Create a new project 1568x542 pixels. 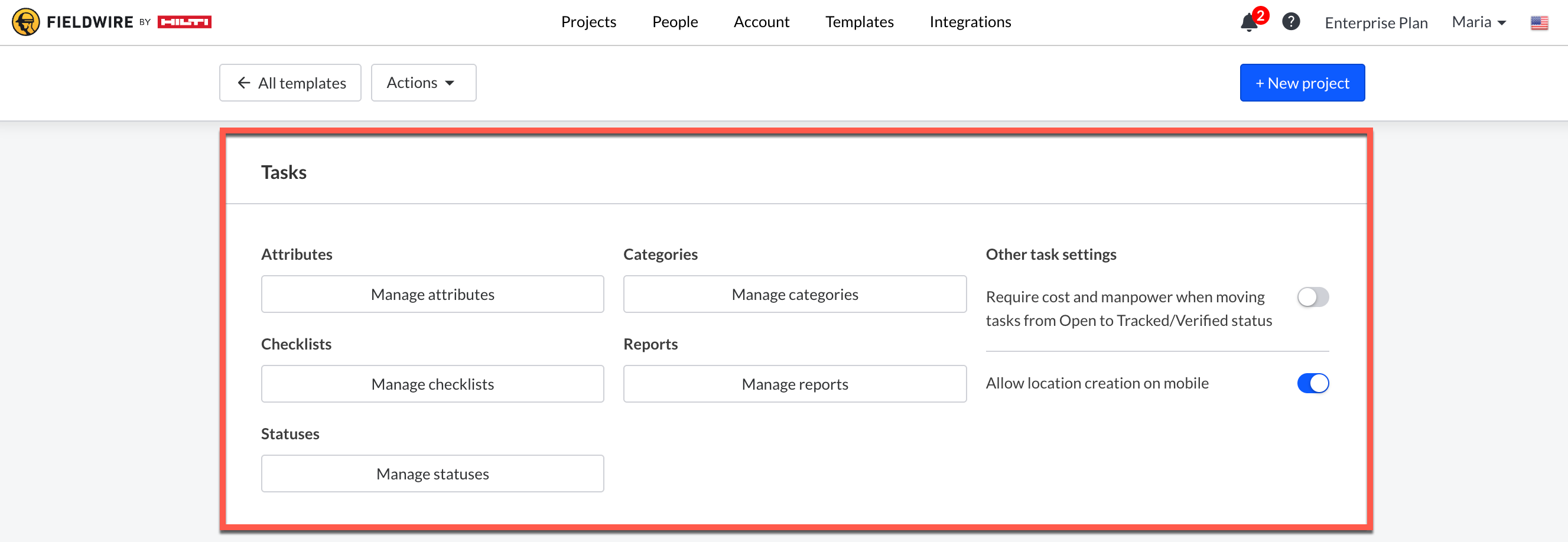click(x=1302, y=83)
